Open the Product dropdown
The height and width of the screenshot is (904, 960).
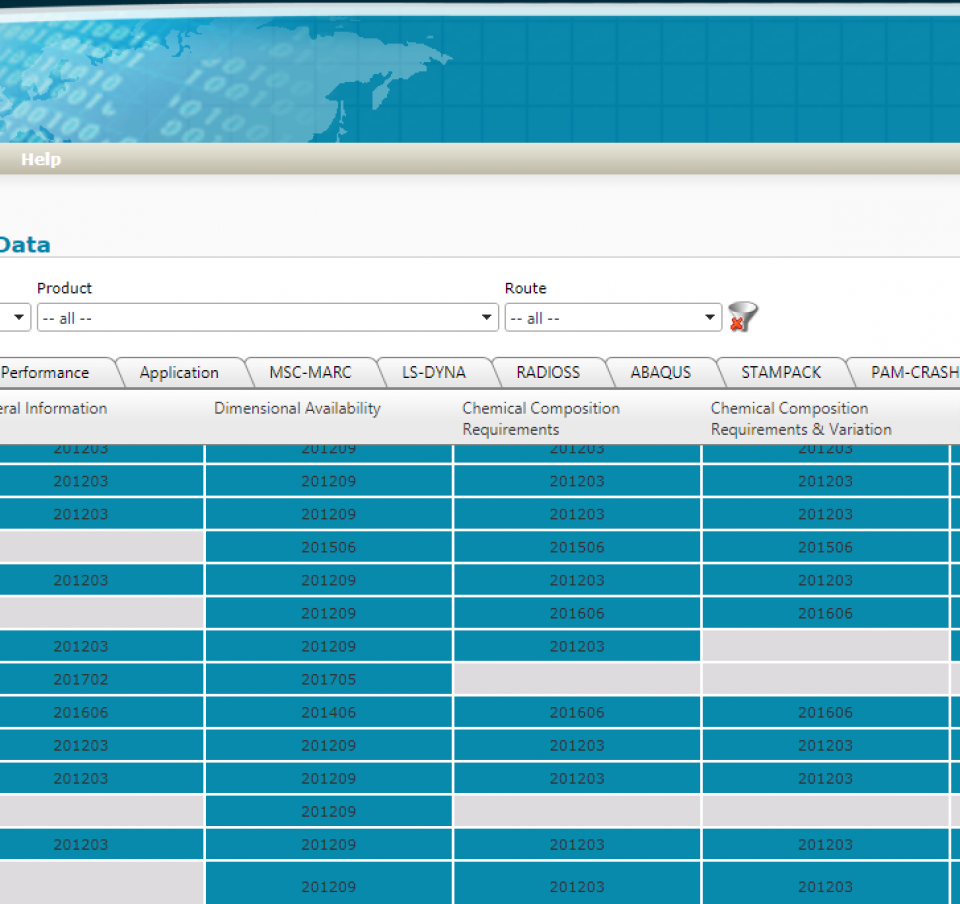[268, 318]
